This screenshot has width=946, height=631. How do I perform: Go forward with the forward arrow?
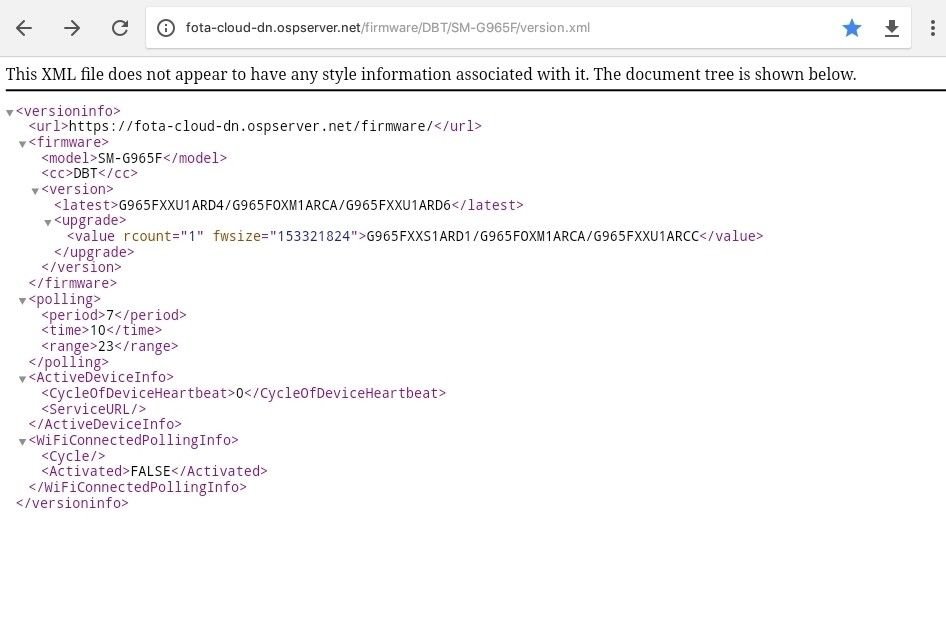point(72,28)
